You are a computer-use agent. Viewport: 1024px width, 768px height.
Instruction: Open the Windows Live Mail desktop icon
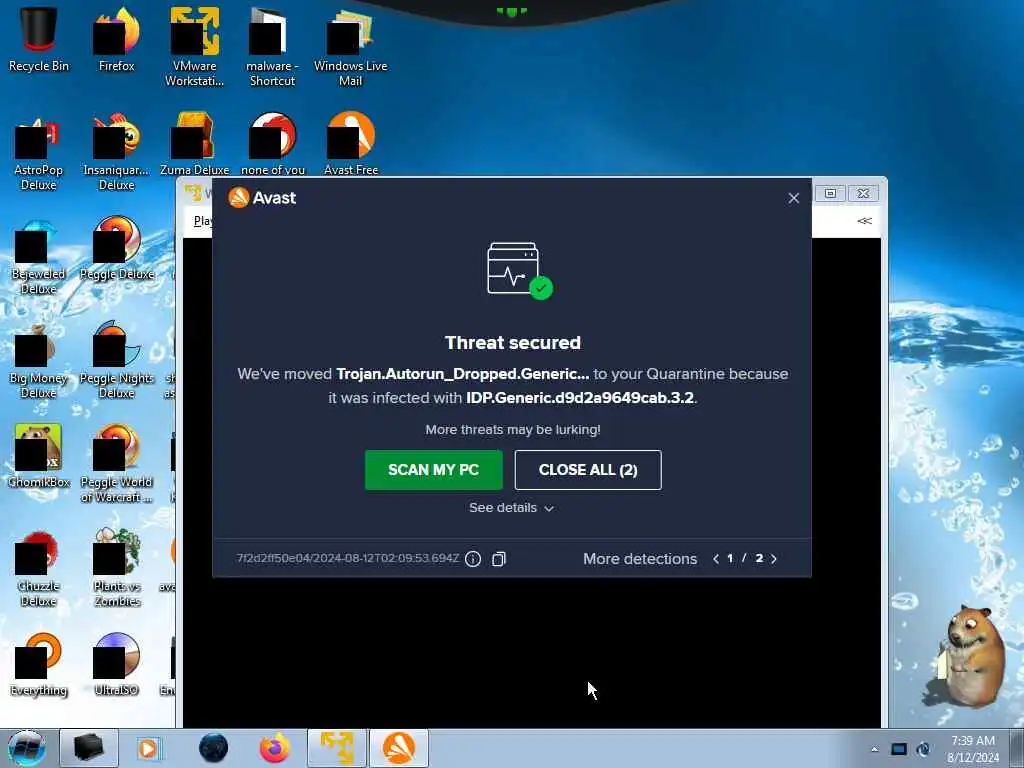click(351, 46)
